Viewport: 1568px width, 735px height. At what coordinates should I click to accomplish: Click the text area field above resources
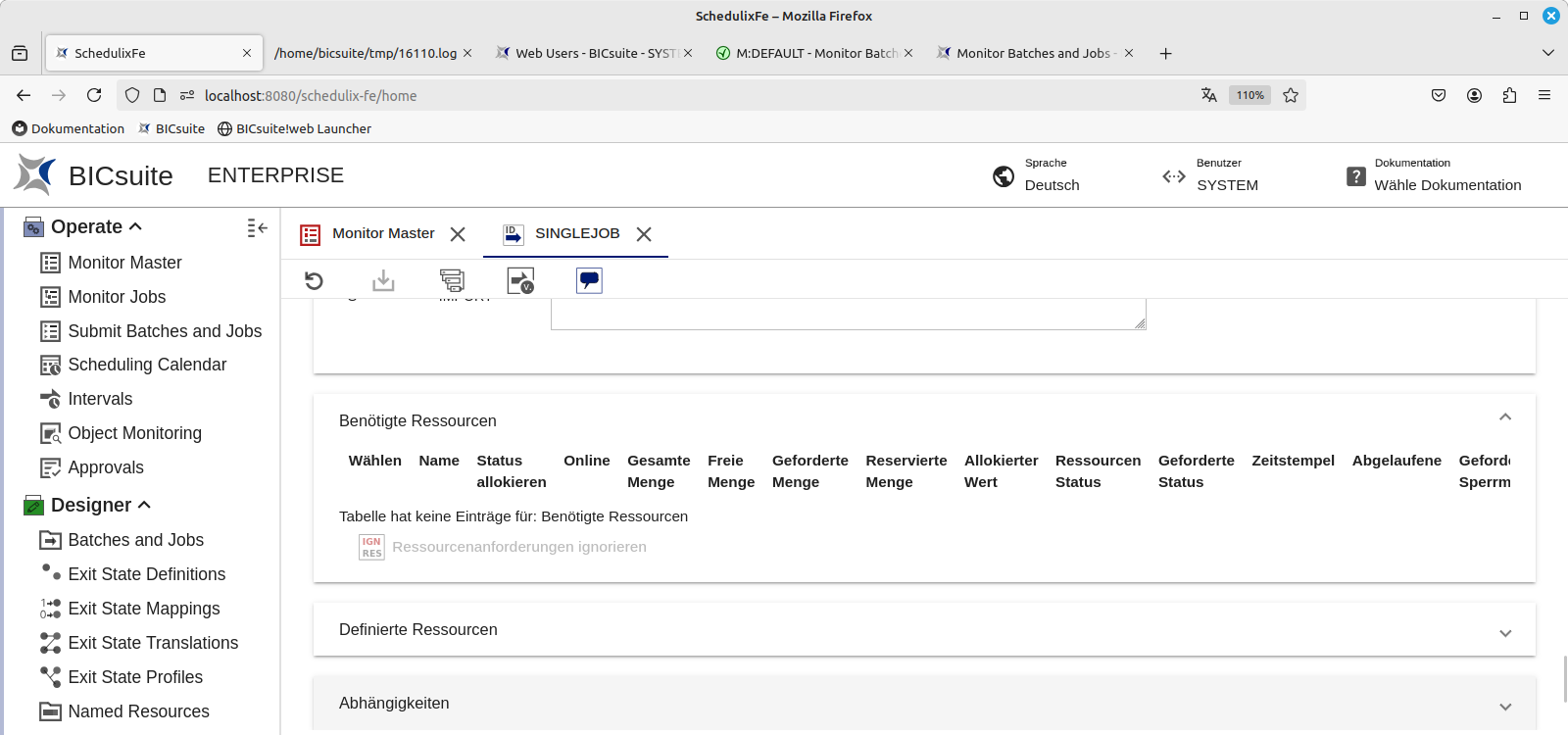click(x=848, y=314)
